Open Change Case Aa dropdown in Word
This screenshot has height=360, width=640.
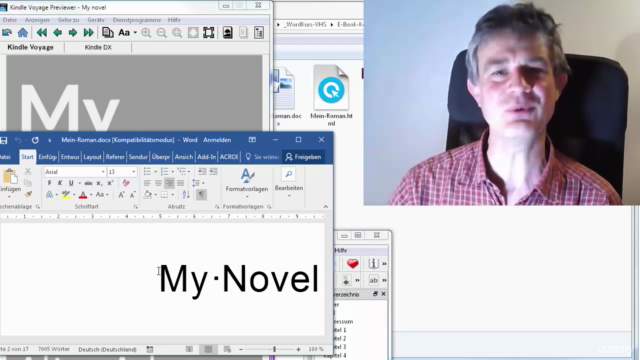point(102,195)
